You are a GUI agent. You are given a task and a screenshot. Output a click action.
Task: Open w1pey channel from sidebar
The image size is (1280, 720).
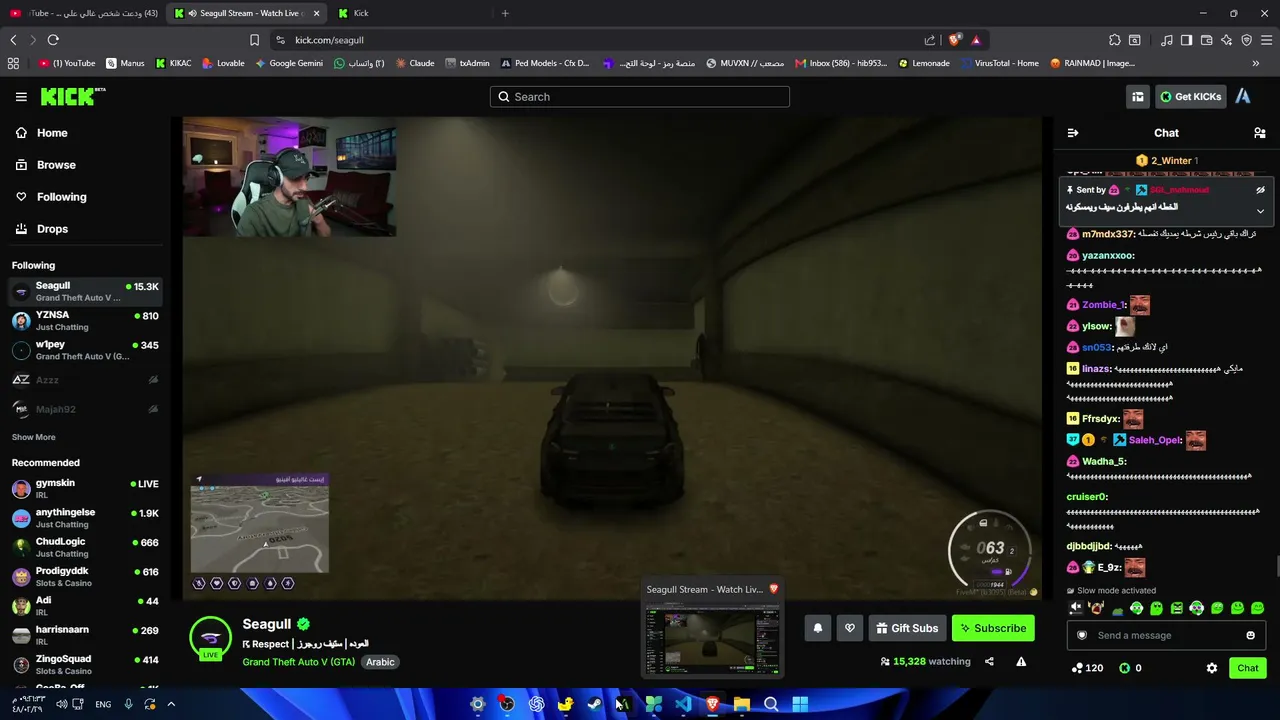click(84, 350)
